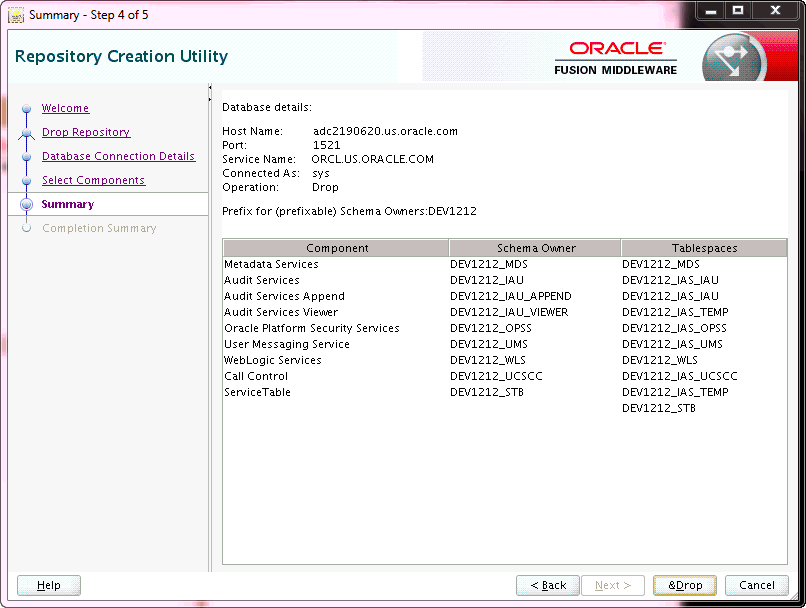
Task: Open Select Components step
Action: click(x=94, y=180)
